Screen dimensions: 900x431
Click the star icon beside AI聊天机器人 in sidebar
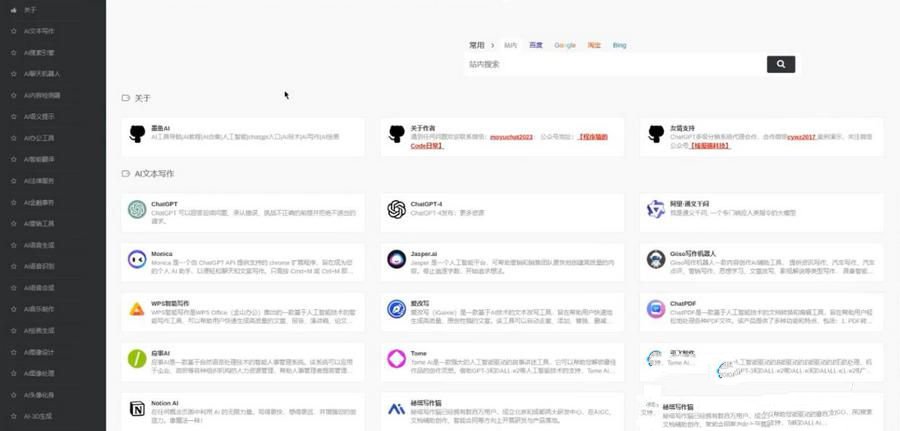13,74
